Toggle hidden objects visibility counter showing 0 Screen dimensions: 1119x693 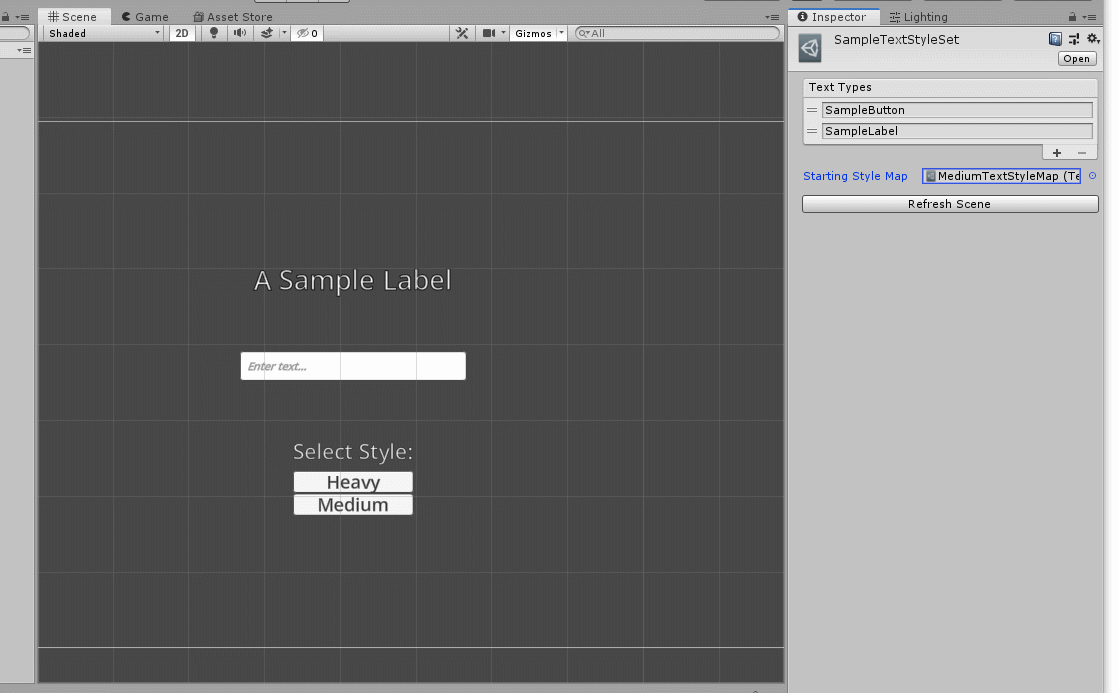click(308, 34)
